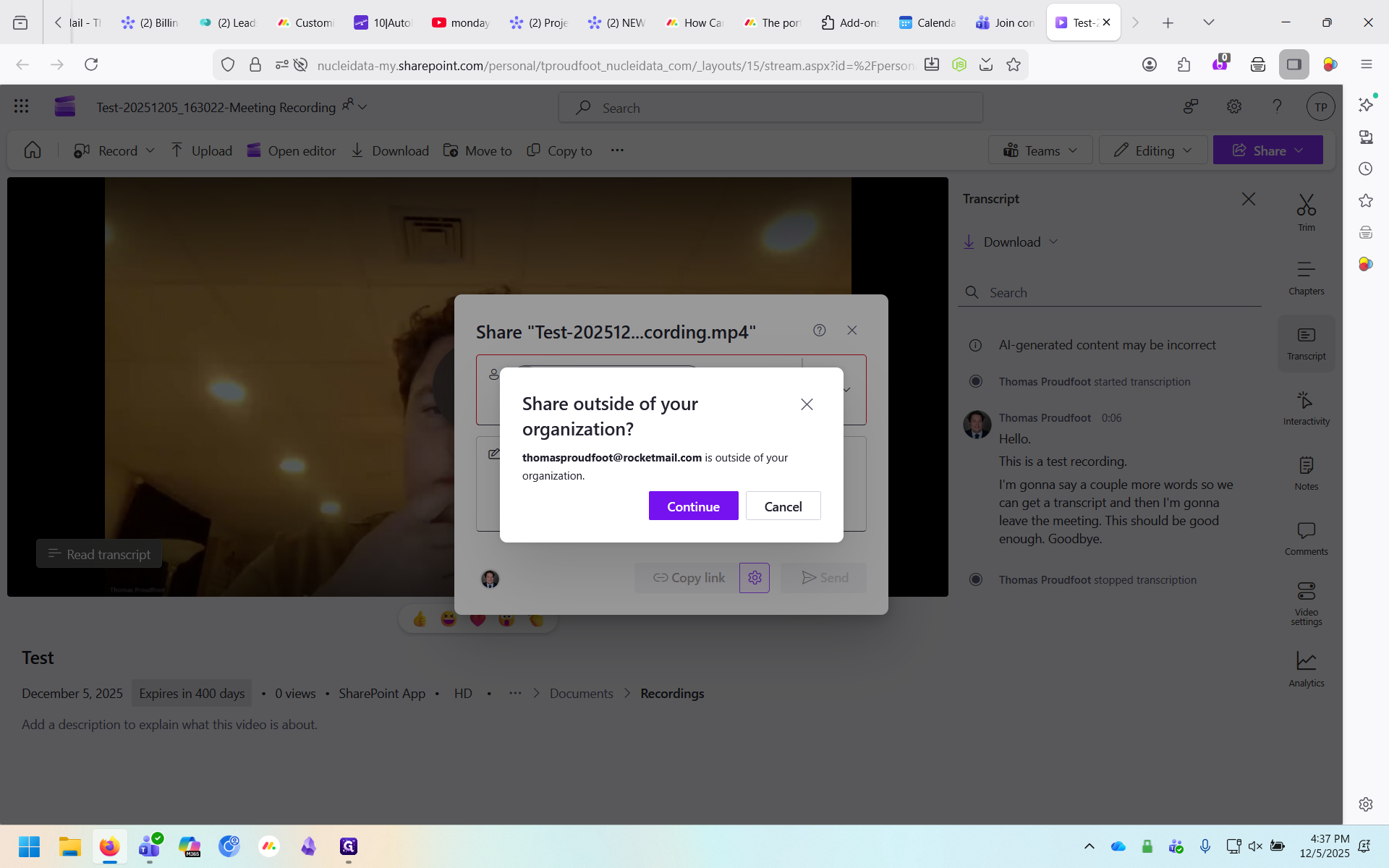Image resolution: width=1389 pixels, height=868 pixels.
Task: Cancel the external sharing prompt
Action: 783,506
